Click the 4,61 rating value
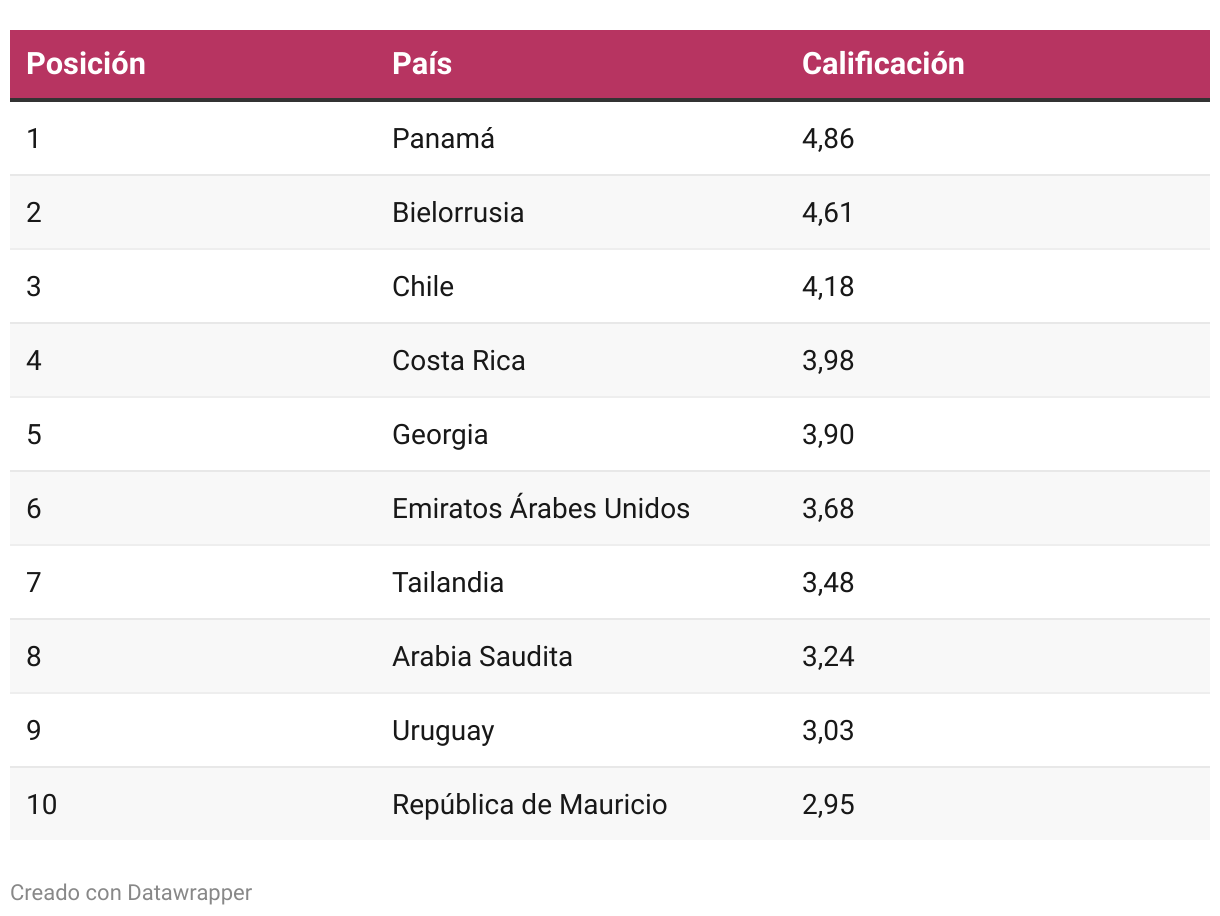The width and height of the screenshot is (1220, 916). [x=827, y=212]
